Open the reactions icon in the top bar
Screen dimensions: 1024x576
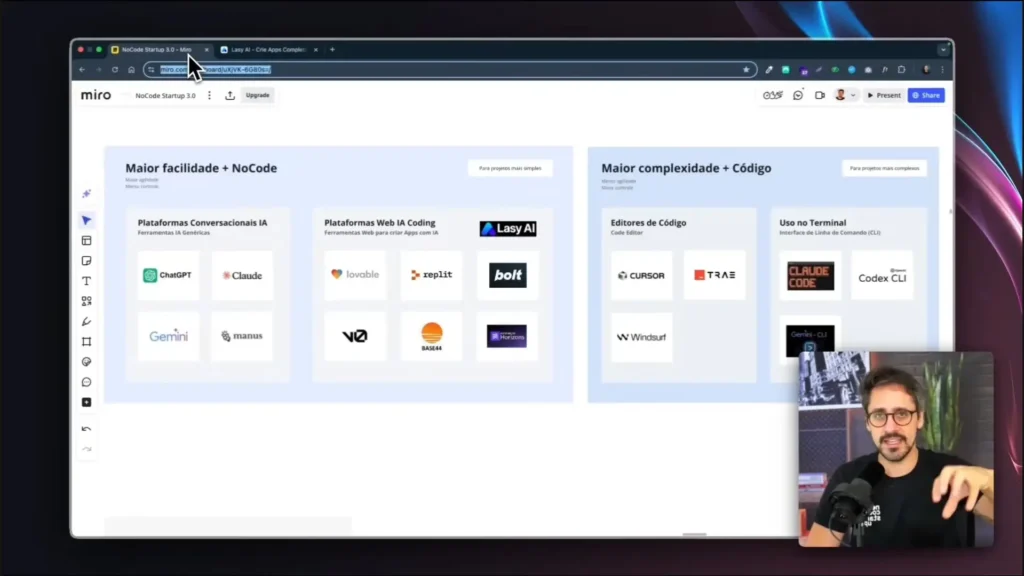point(771,94)
